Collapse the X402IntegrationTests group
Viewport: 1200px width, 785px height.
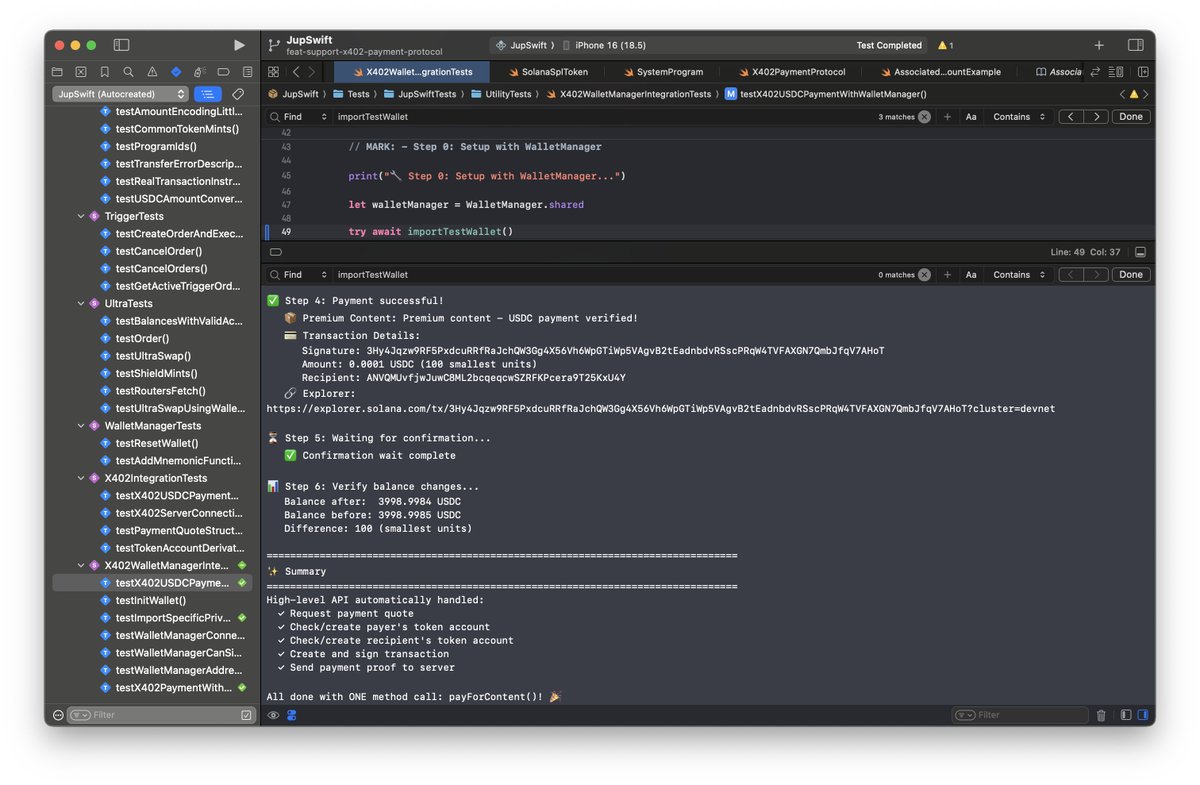click(x=81, y=478)
